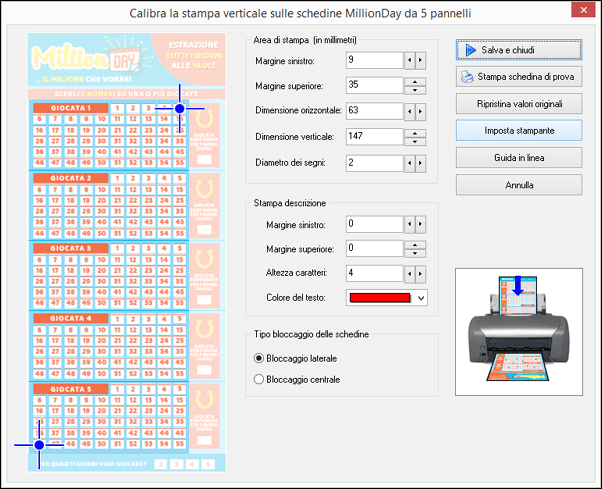Screen dimensions: 602x489
Task: Increase the Dimensione orizzontale value
Action: (421, 110)
